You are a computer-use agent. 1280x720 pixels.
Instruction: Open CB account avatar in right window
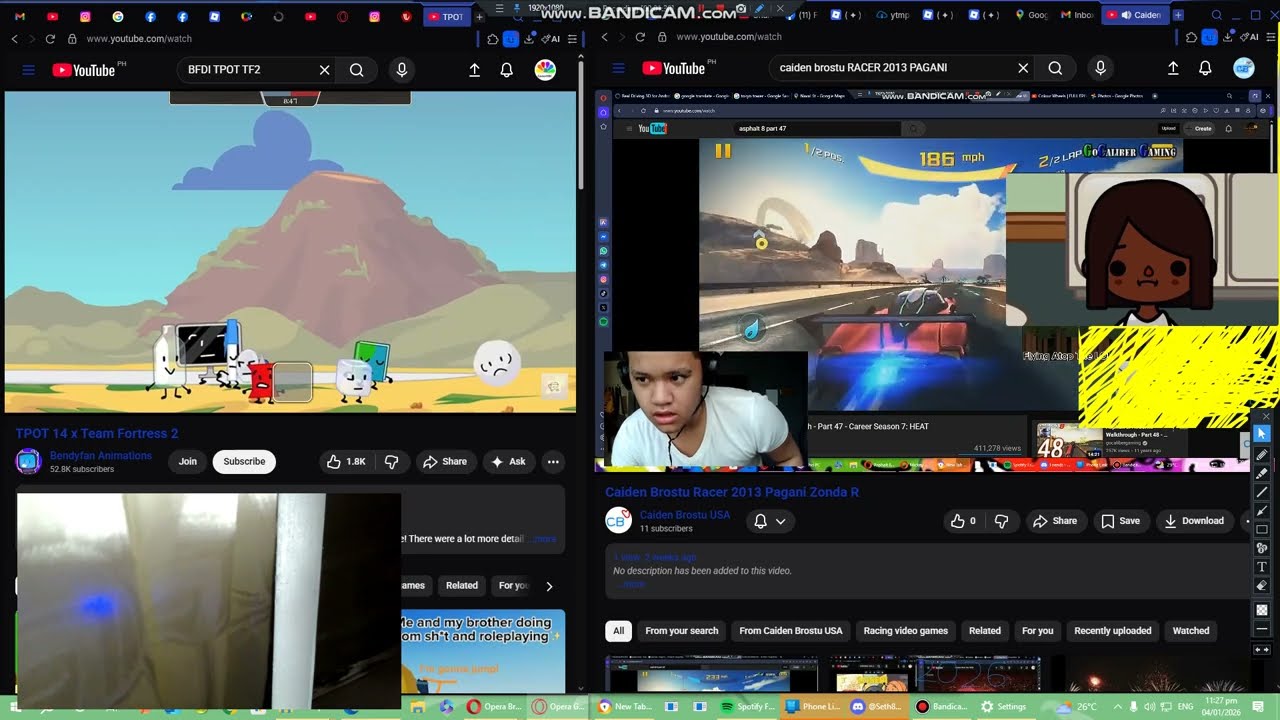tap(1244, 68)
